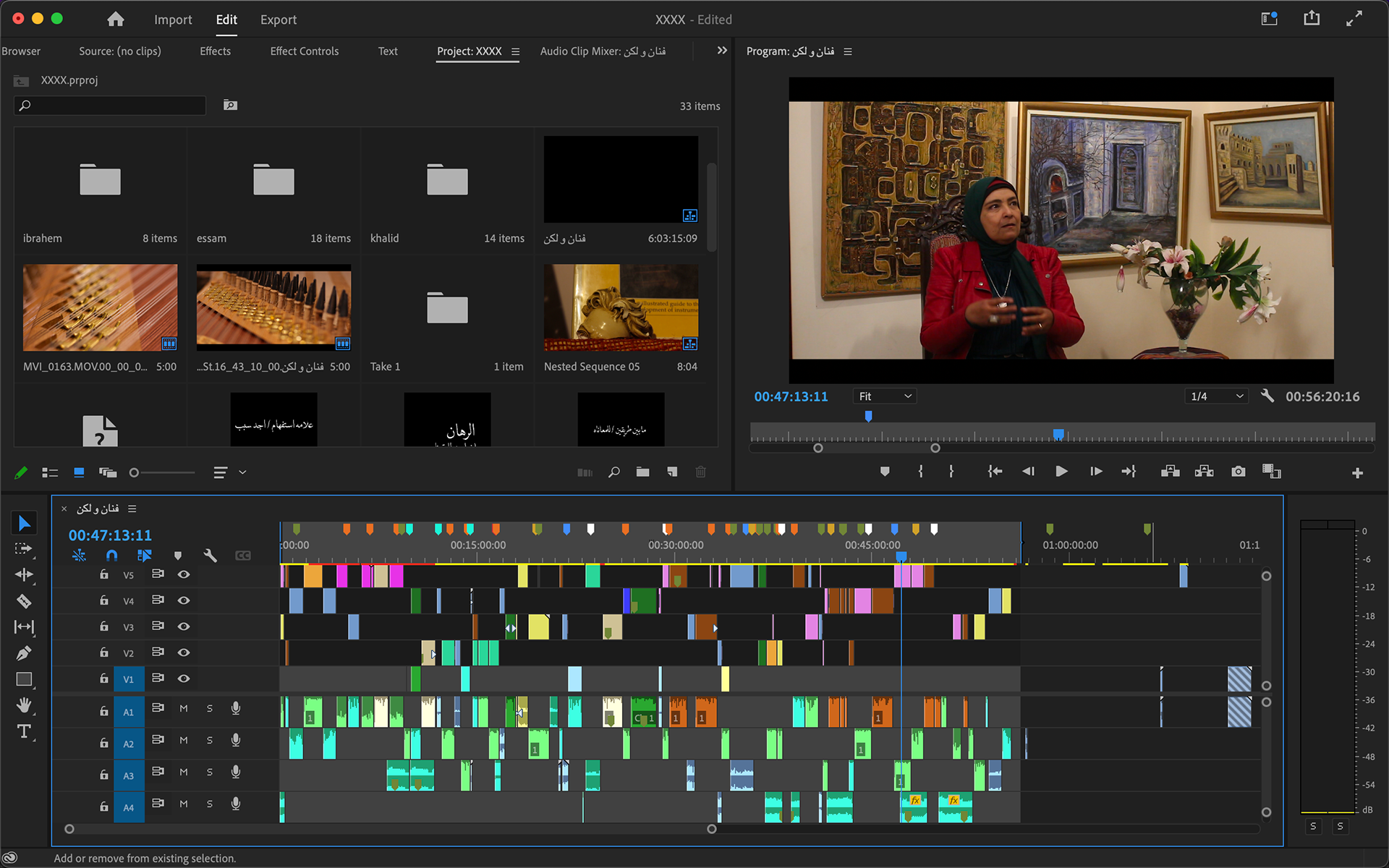This screenshot has width=1389, height=868.
Task: Play the program monitor video
Action: pos(1061,472)
